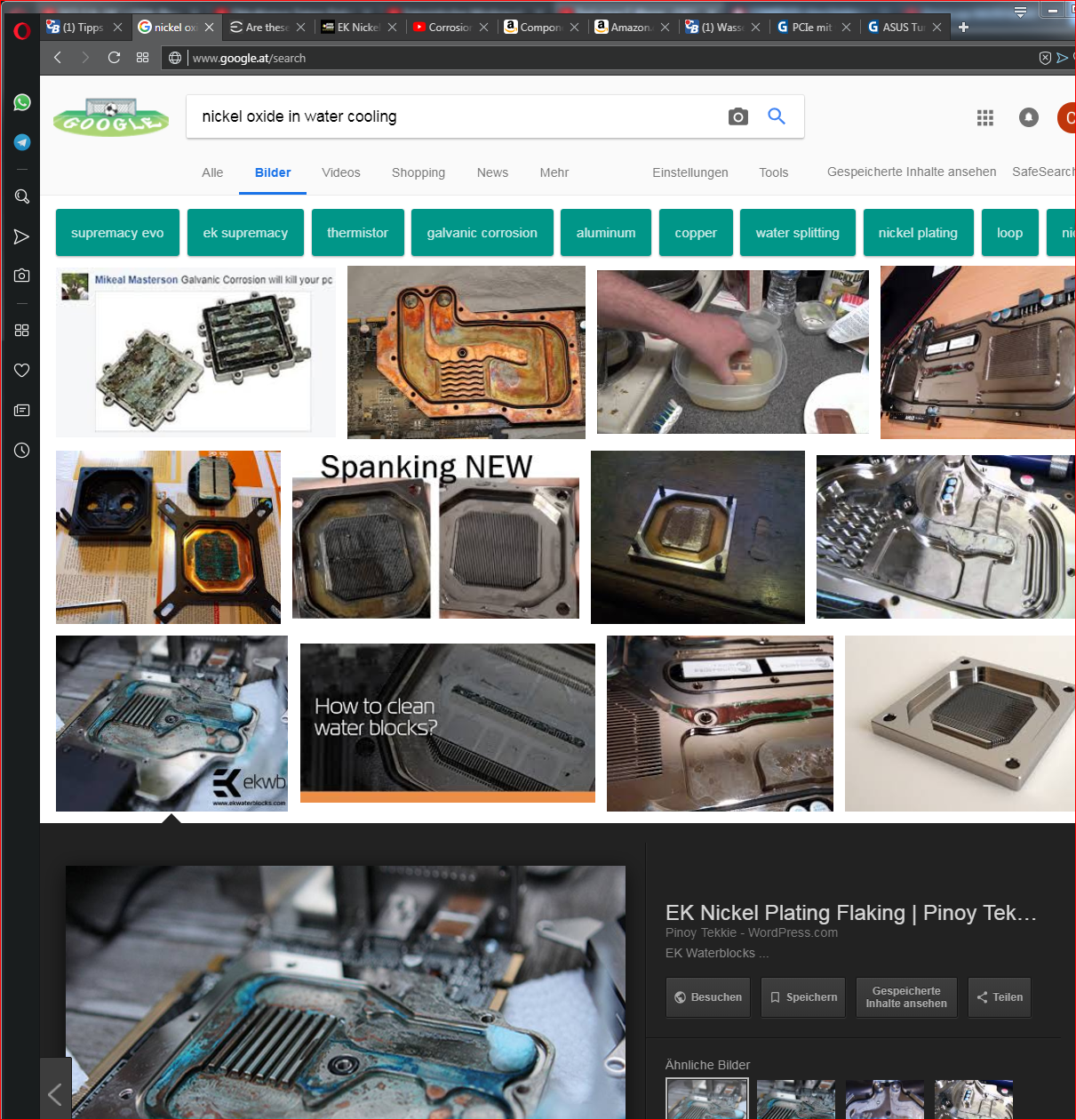
Task: Close the 'Are these' tab
Action: pyautogui.click(x=300, y=28)
